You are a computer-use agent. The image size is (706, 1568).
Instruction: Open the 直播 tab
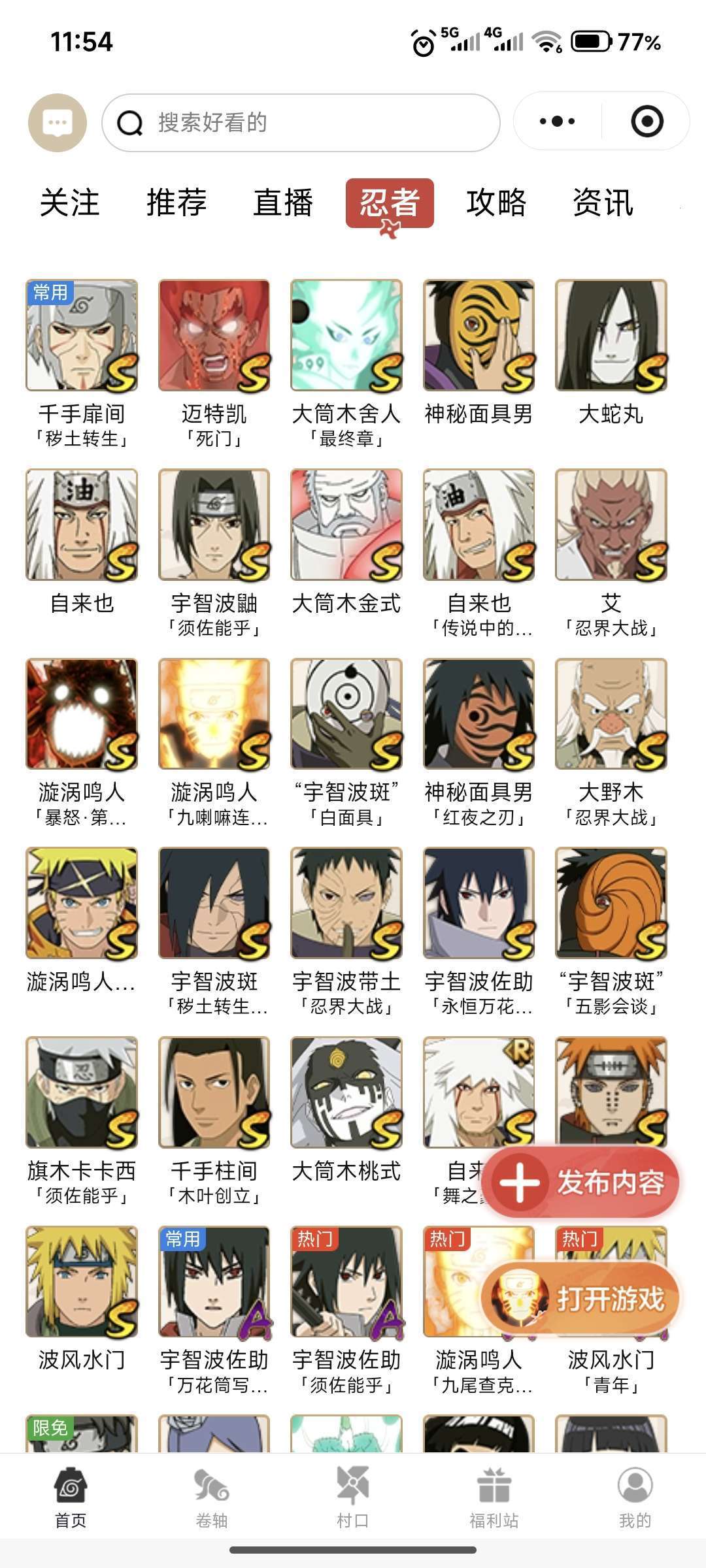pos(283,203)
